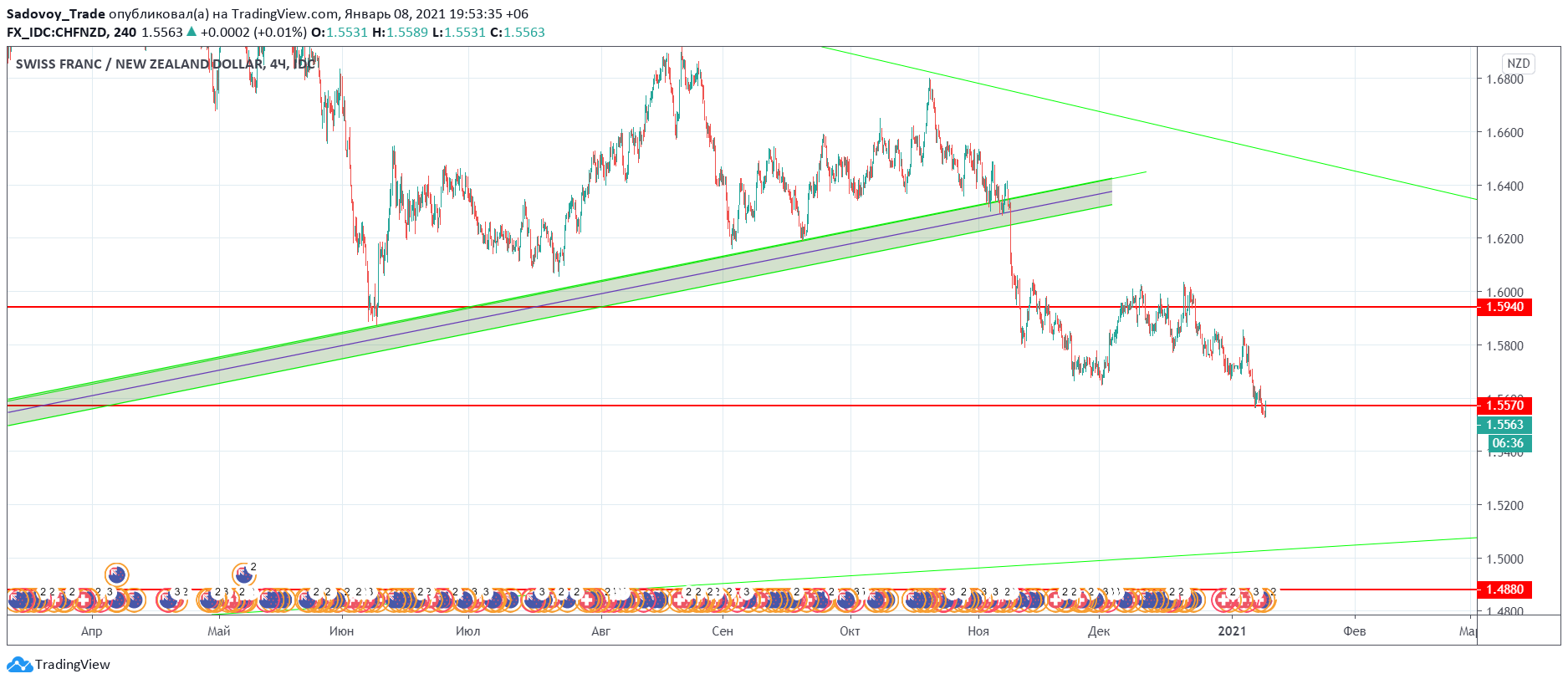This screenshot has width=1568, height=684.
Task: Click the Дек label on time axis
Action: coord(1099,631)
